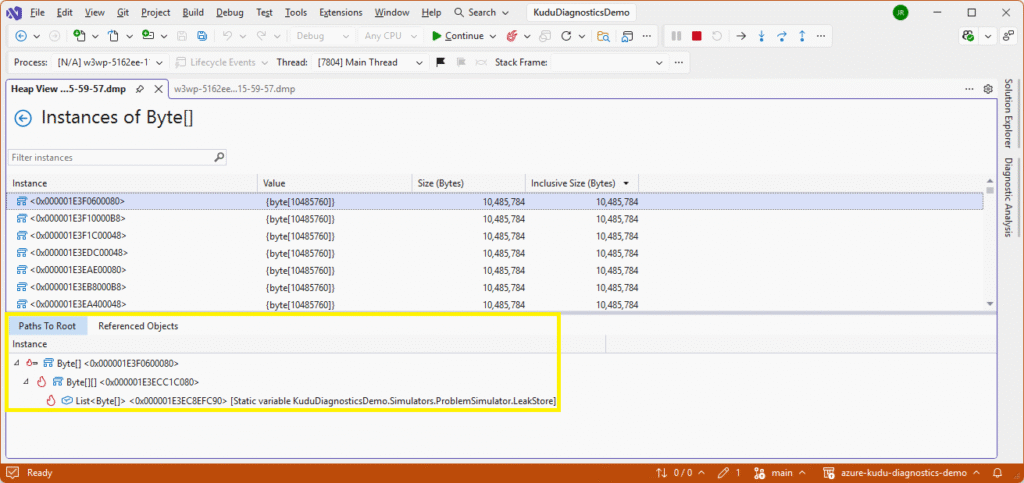
Task: Open the Copilot dropdown arrow
Action: [x=988, y=36]
